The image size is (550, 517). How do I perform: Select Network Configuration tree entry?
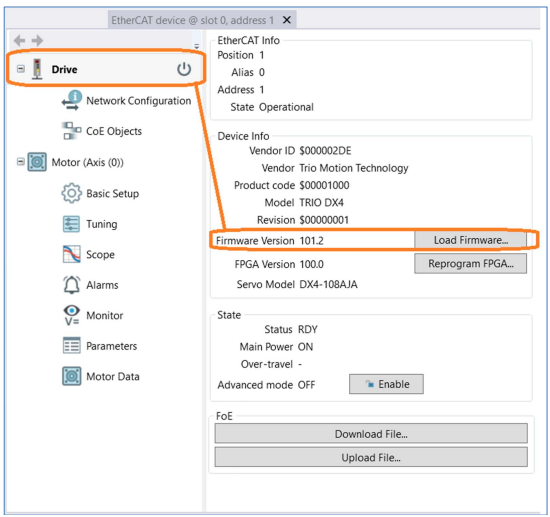(x=139, y=101)
